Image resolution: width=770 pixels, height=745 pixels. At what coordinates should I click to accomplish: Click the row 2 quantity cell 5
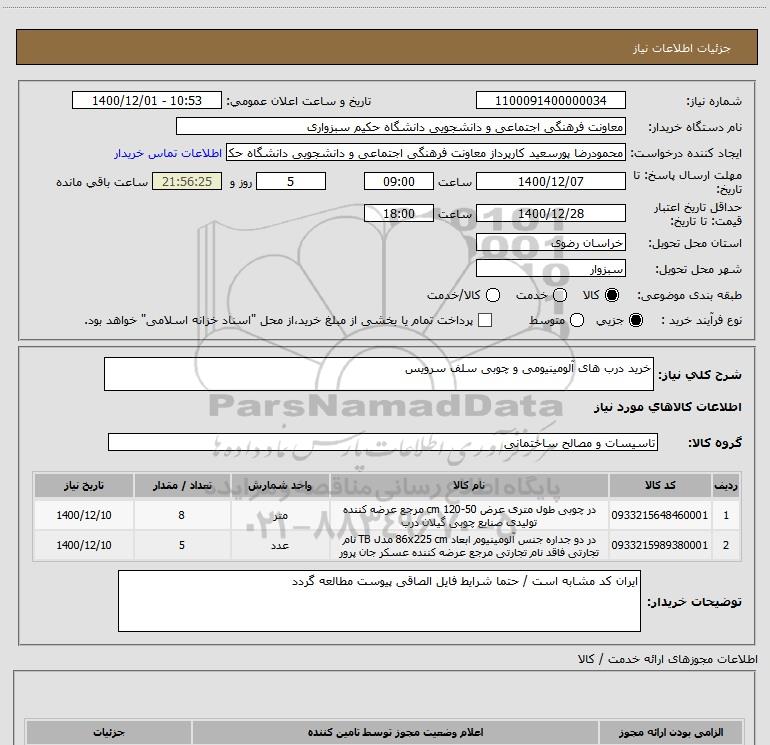[x=182, y=545]
